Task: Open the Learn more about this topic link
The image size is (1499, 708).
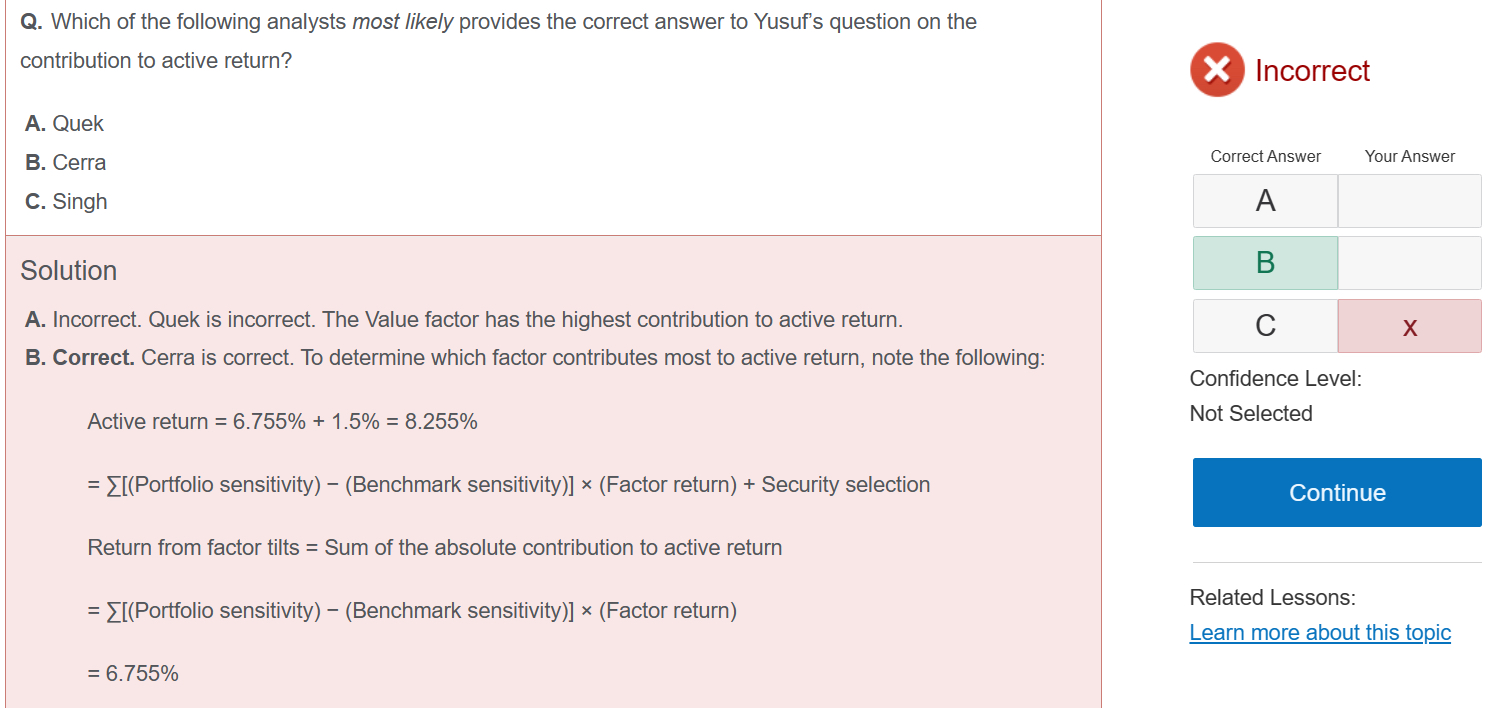Action: 1320,633
